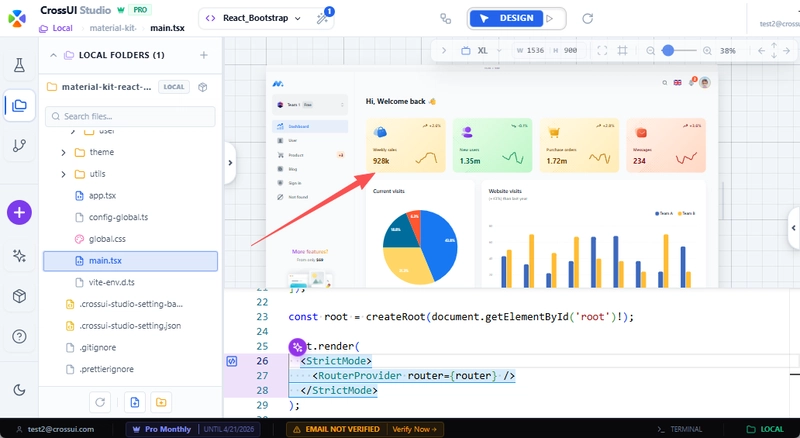This screenshot has height=438, width=800.
Task: Click the preview play arrow next to DESIGN
Action: click(x=550, y=18)
